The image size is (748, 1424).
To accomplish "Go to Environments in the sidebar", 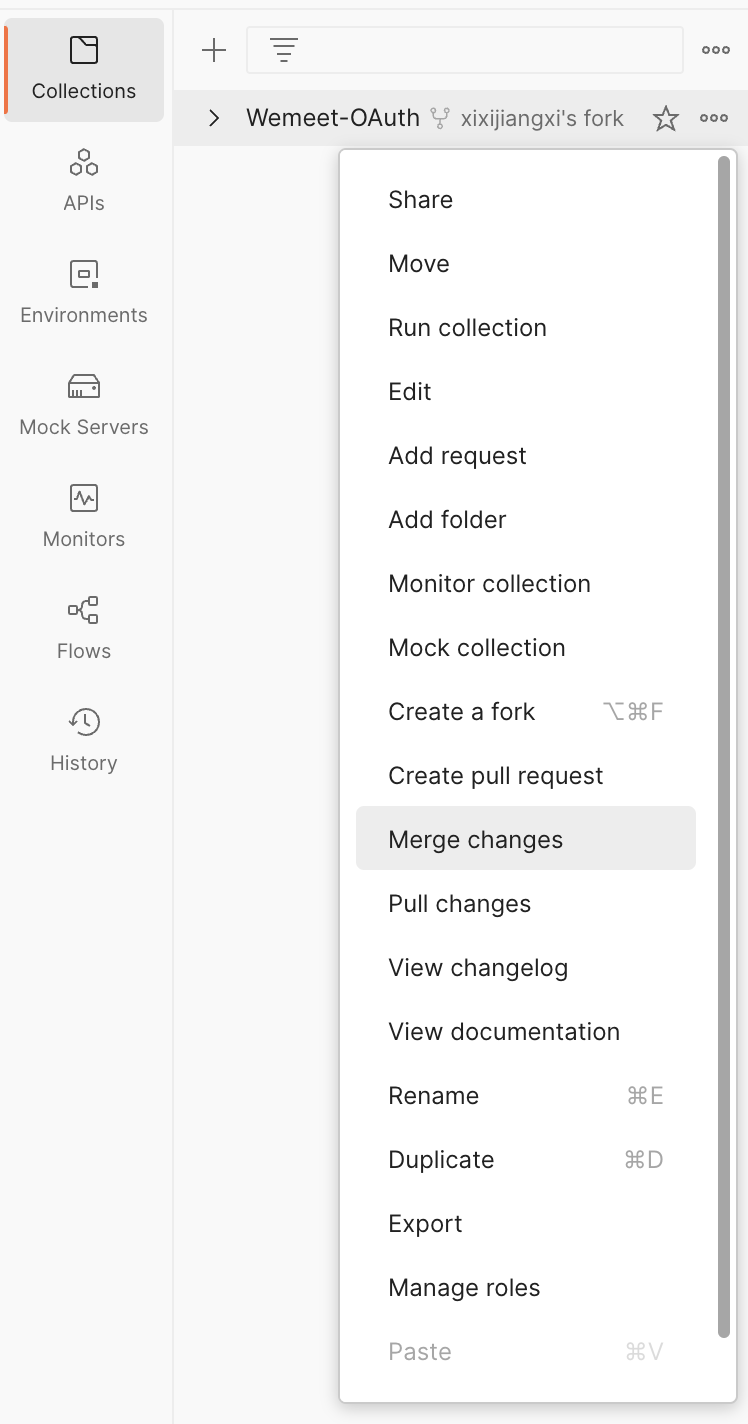I will click(84, 293).
